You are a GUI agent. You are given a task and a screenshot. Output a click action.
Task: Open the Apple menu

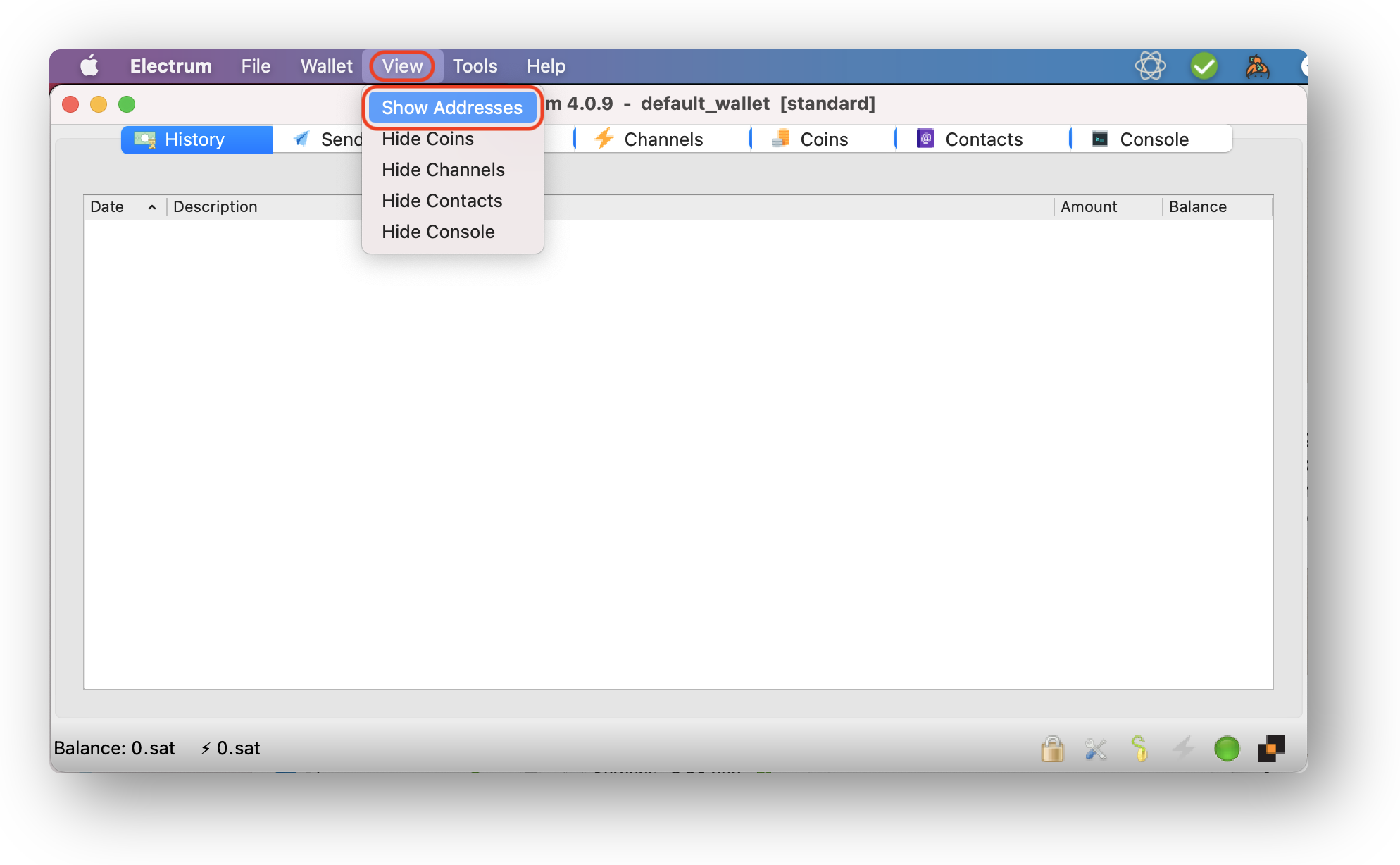(x=89, y=66)
